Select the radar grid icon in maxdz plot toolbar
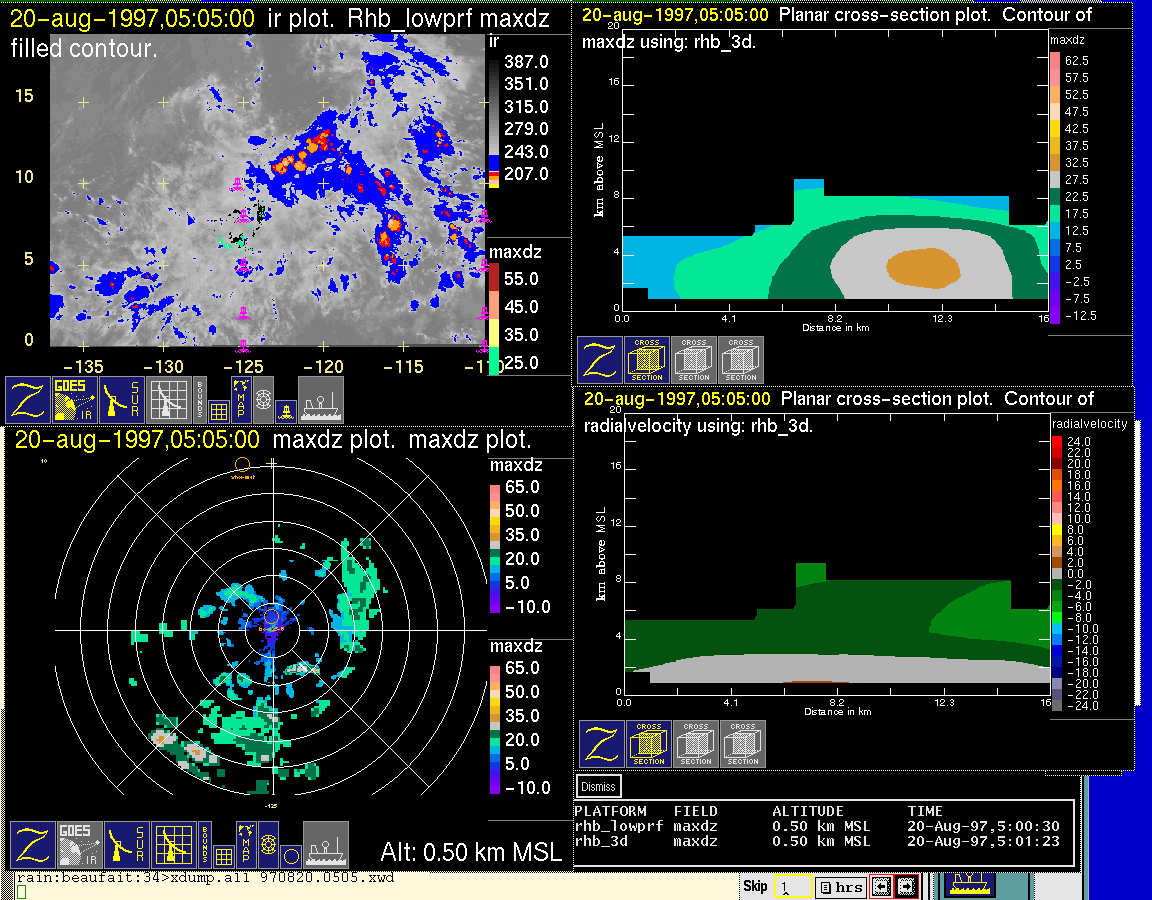 tap(174, 845)
